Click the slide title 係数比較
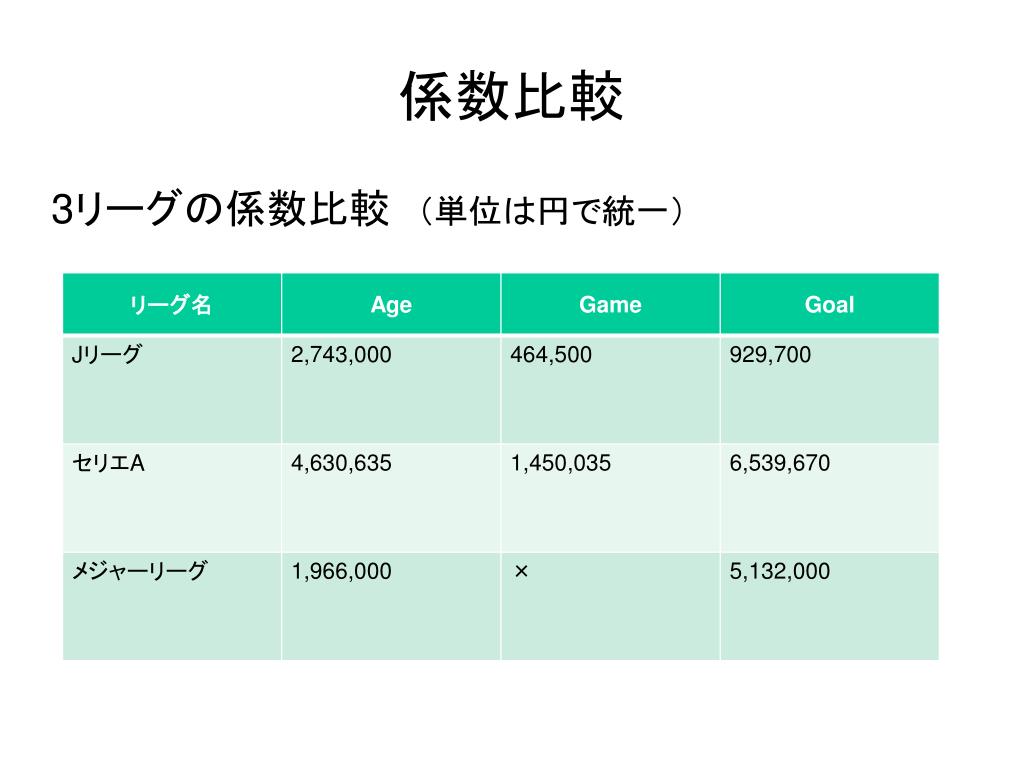The width and height of the screenshot is (1024, 768). pos(511,97)
